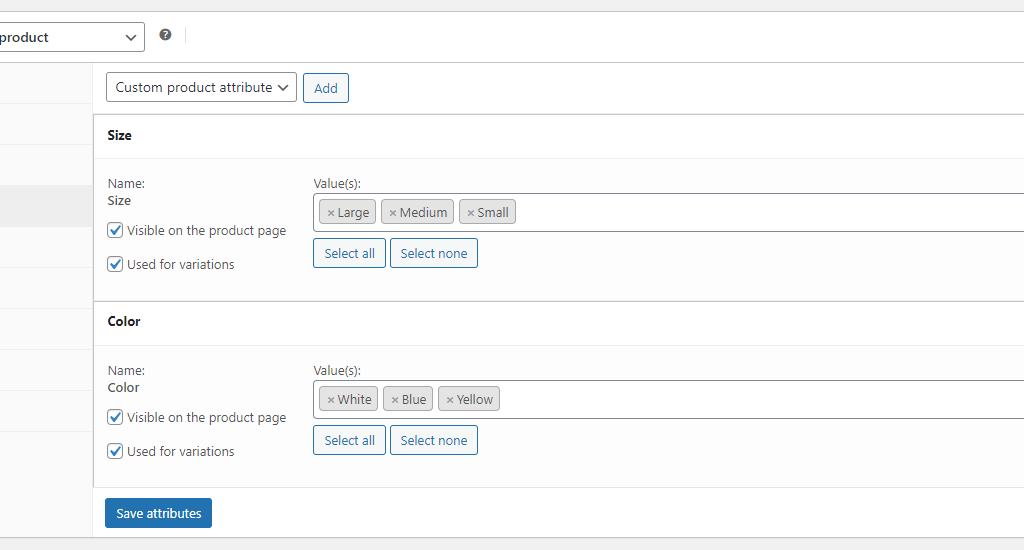Open the Custom product attribute dropdown

point(201,88)
